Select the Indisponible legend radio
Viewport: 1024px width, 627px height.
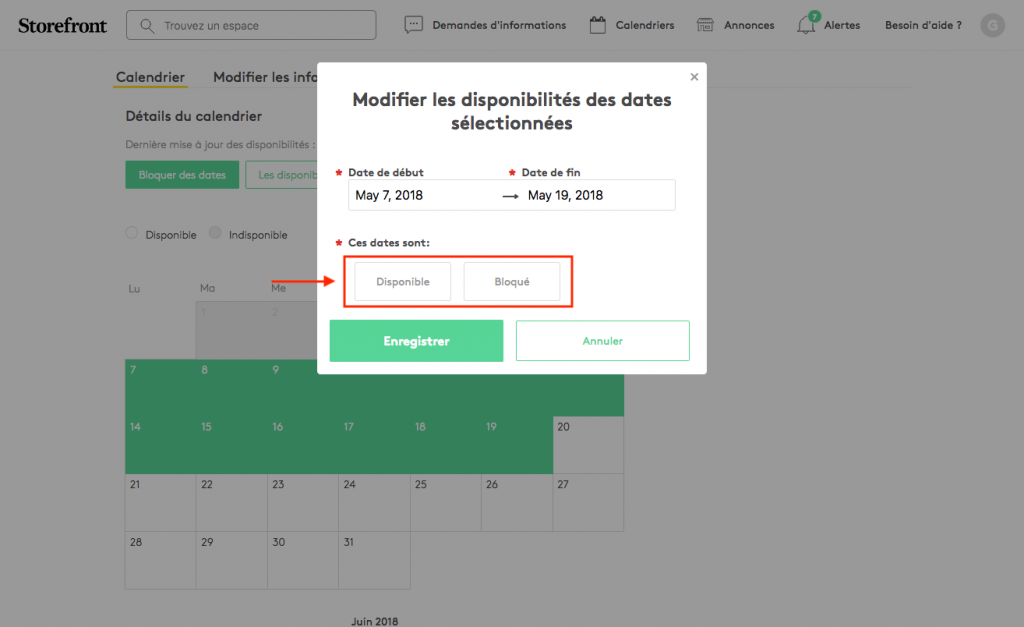(x=216, y=234)
